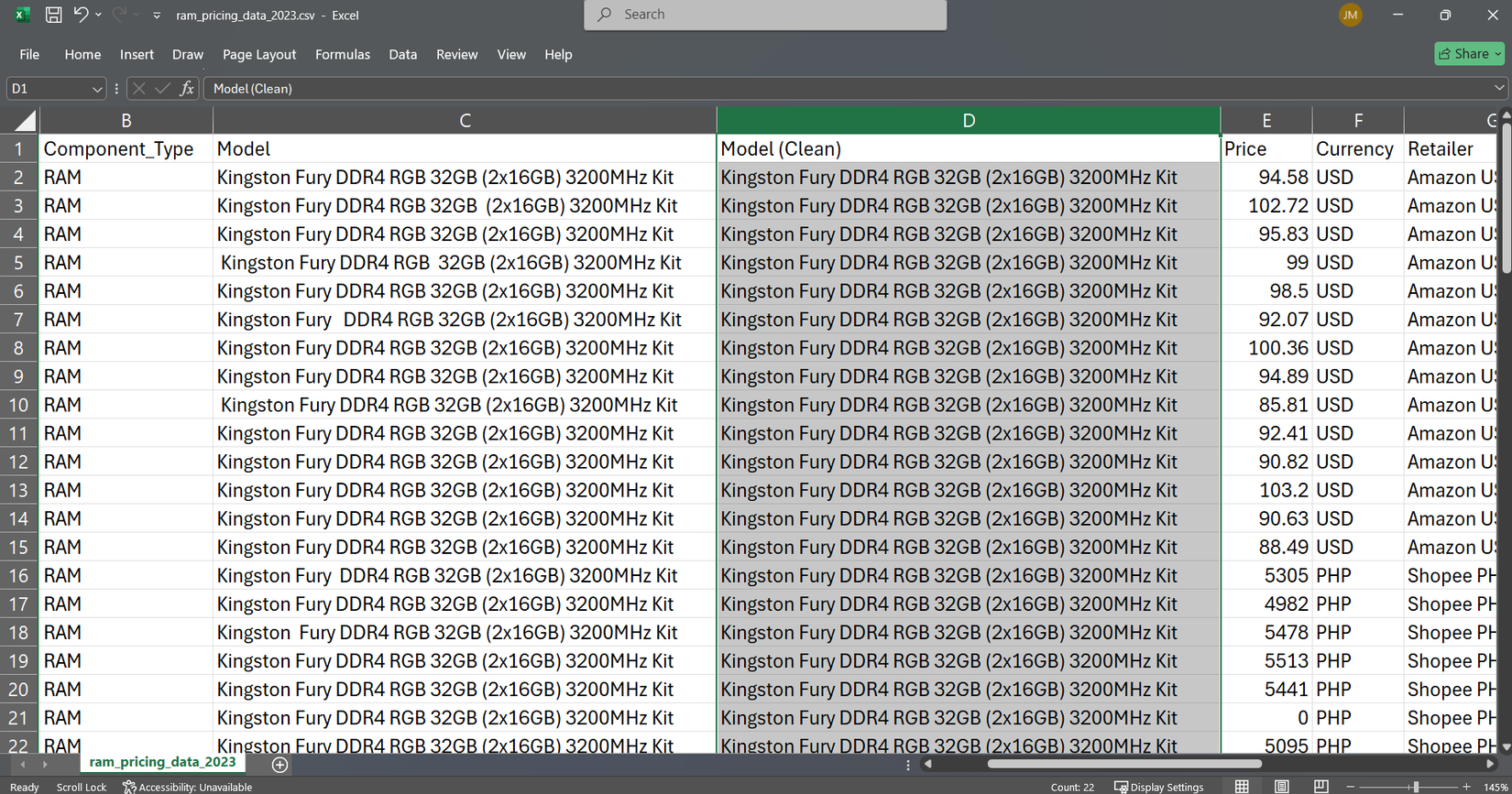The width and height of the screenshot is (1512, 794).
Task: Click the Excel app logo icon
Action: [x=22, y=15]
